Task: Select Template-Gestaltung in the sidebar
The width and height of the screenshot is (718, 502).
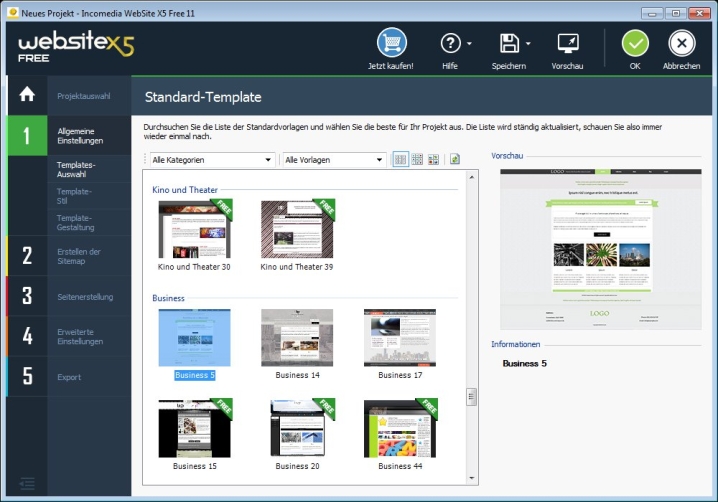Action: 76,222
